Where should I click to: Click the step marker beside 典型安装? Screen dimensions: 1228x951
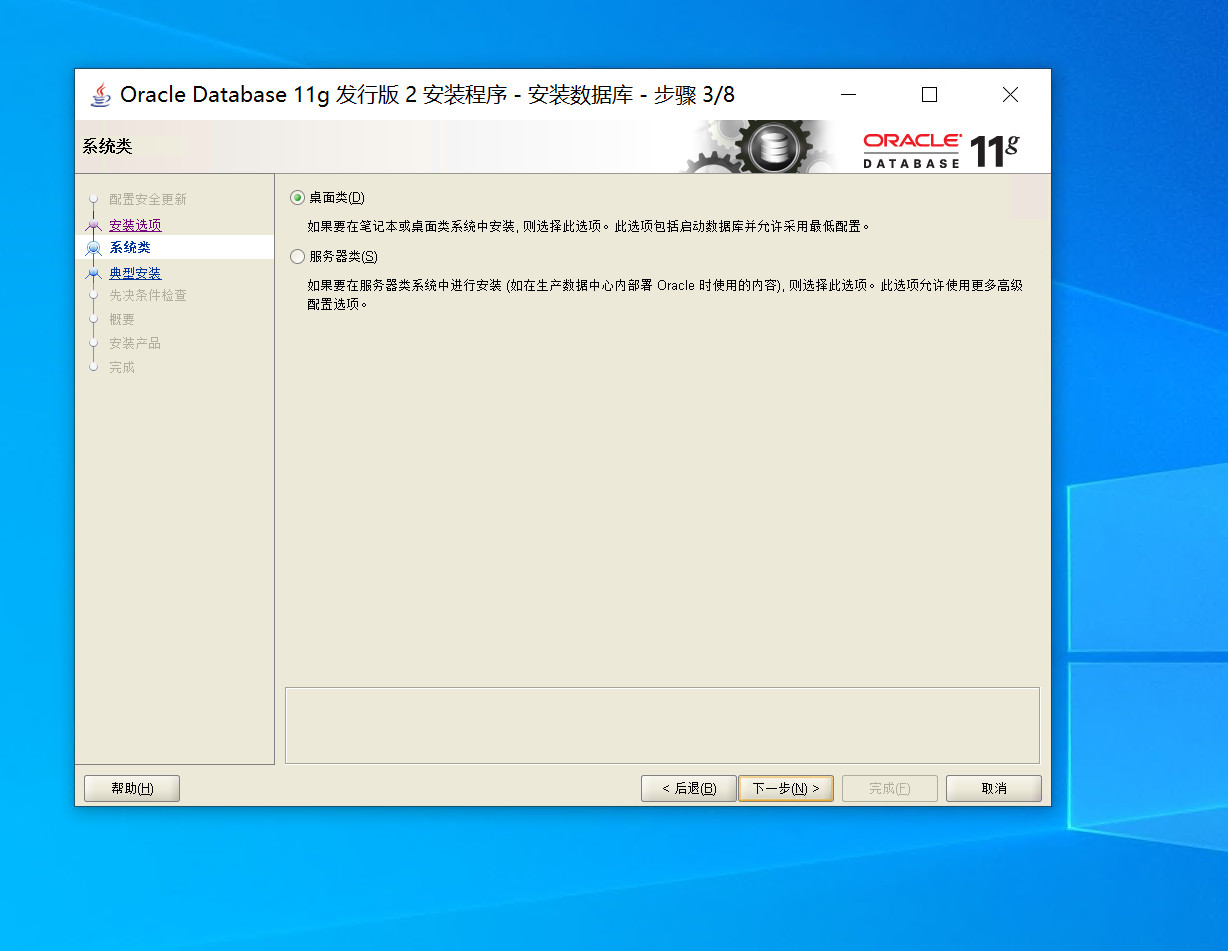pos(94,273)
